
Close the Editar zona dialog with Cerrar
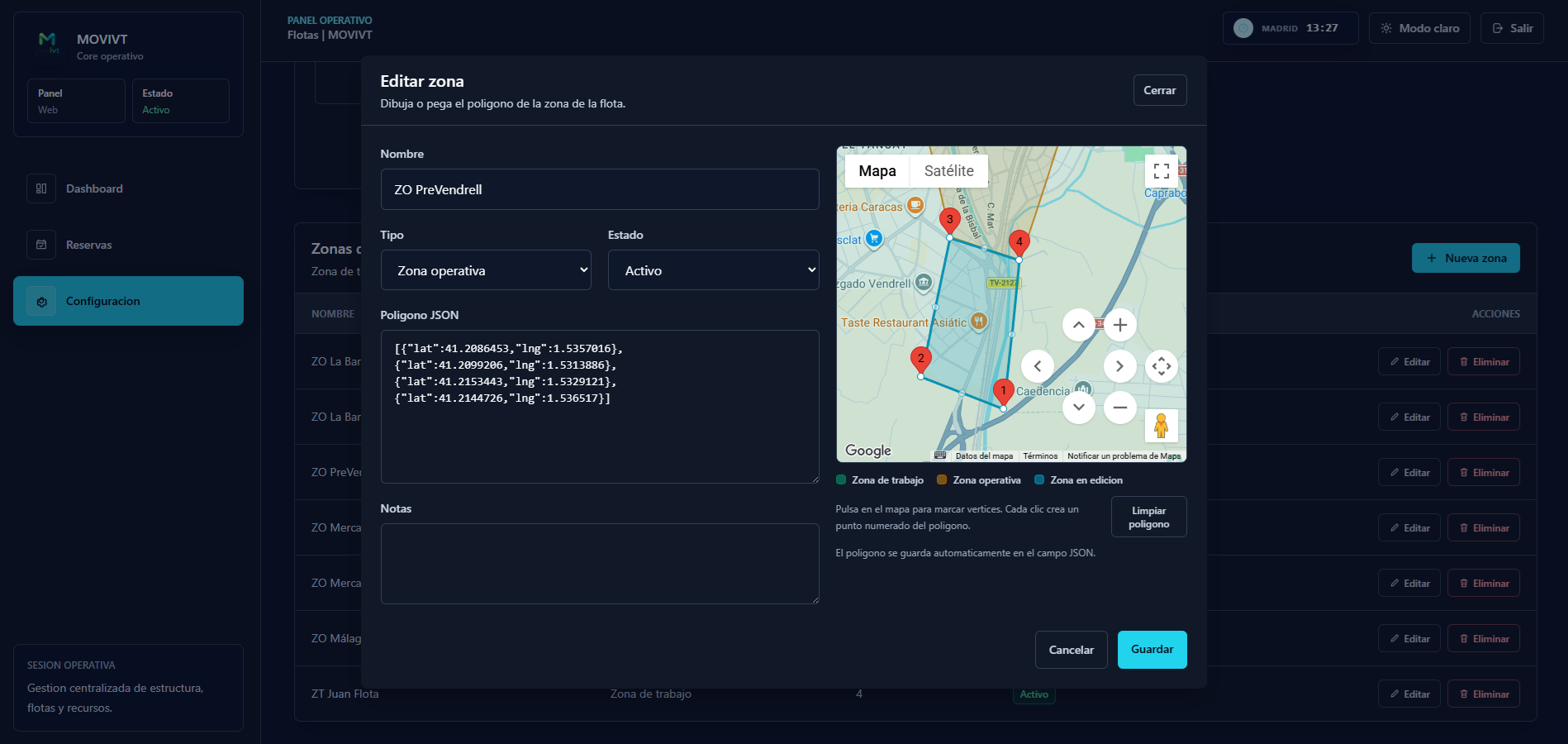pyautogui.click(x=1160, y=90)
